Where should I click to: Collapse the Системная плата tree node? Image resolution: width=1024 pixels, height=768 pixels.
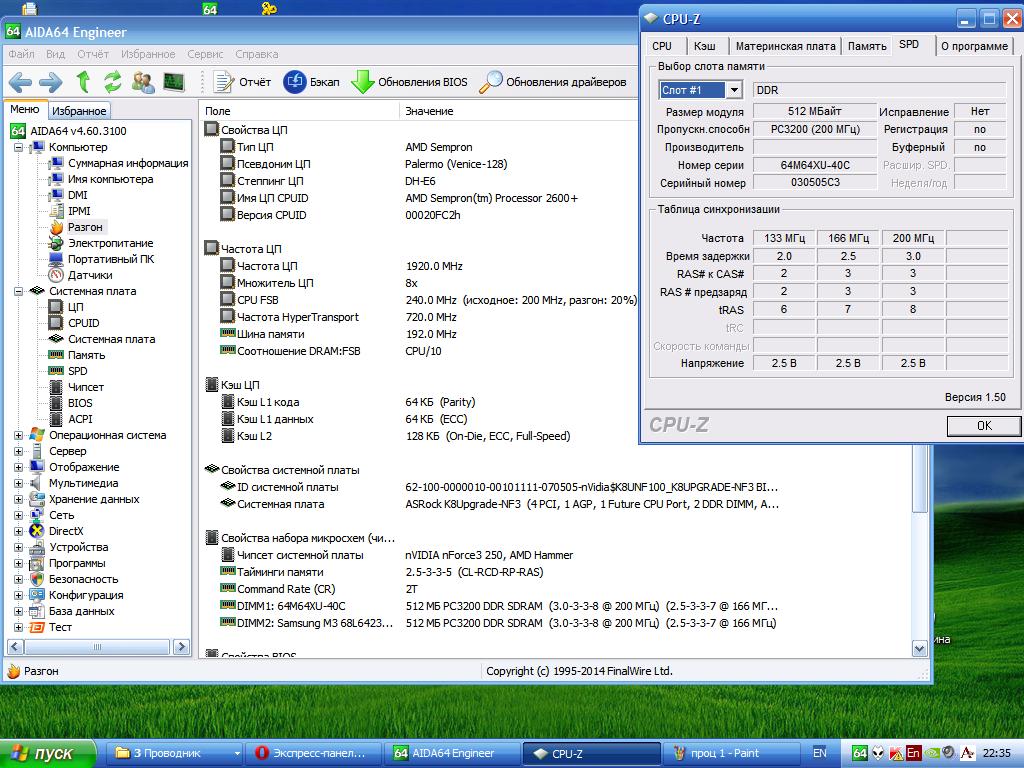tap(18, 291)
